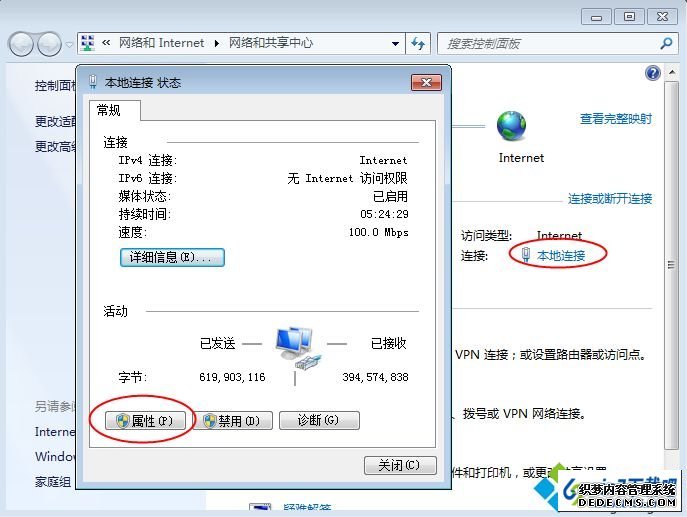
Task: Open 查看完整映射 link
Action: [x=616, y=119]
